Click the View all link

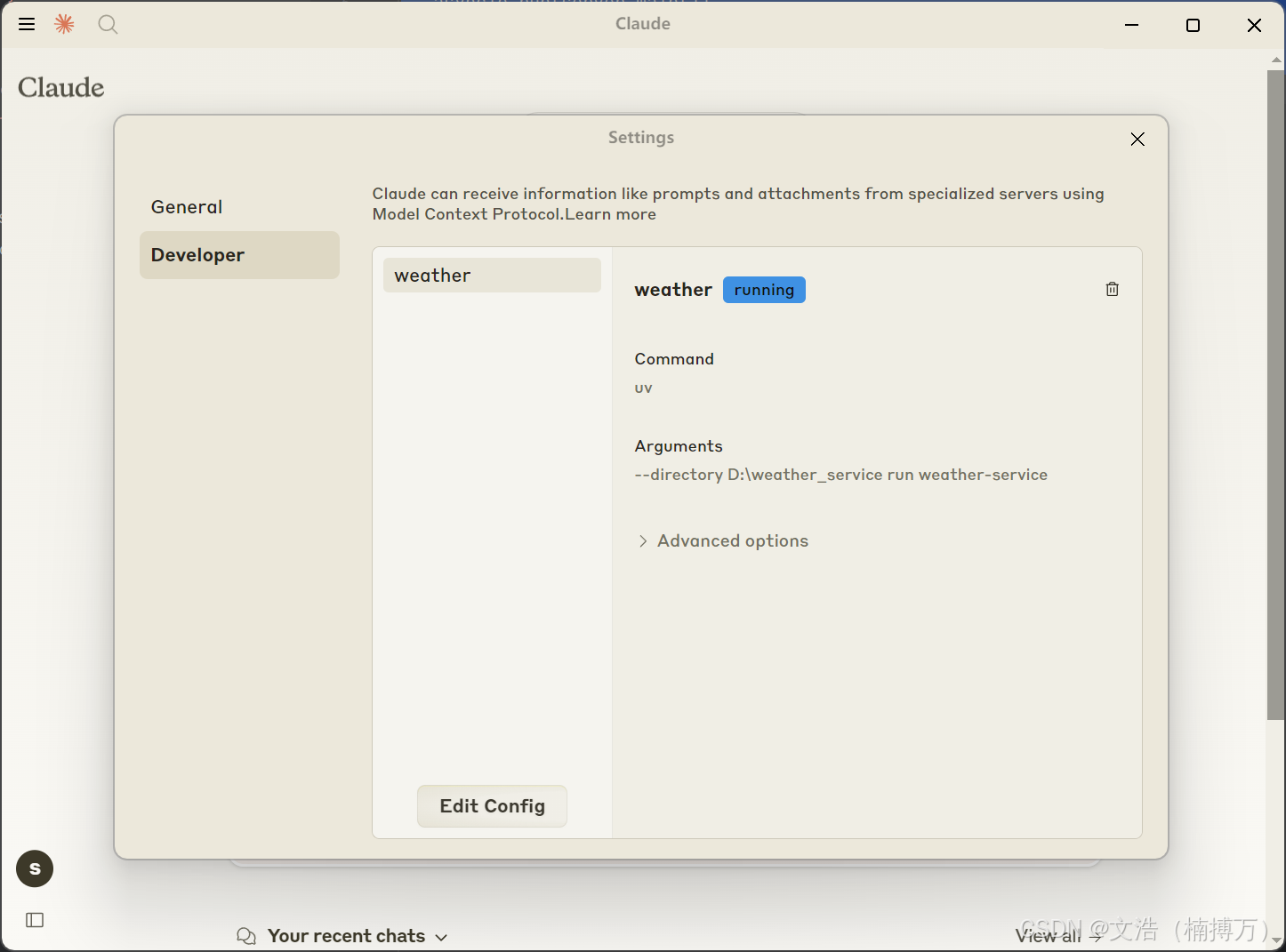click(x=1058, y=936)
